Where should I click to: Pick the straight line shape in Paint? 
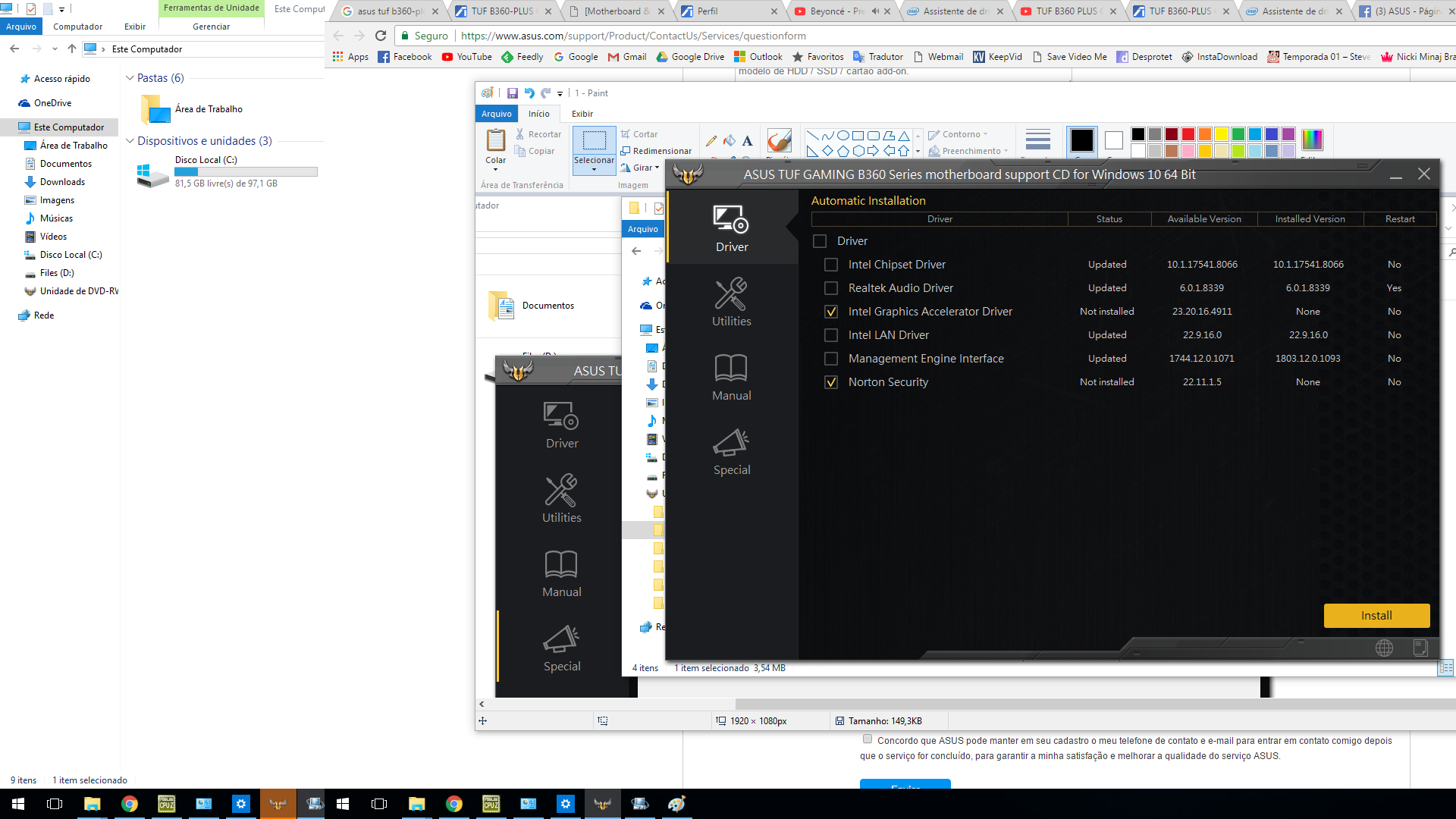coord(812,136)
